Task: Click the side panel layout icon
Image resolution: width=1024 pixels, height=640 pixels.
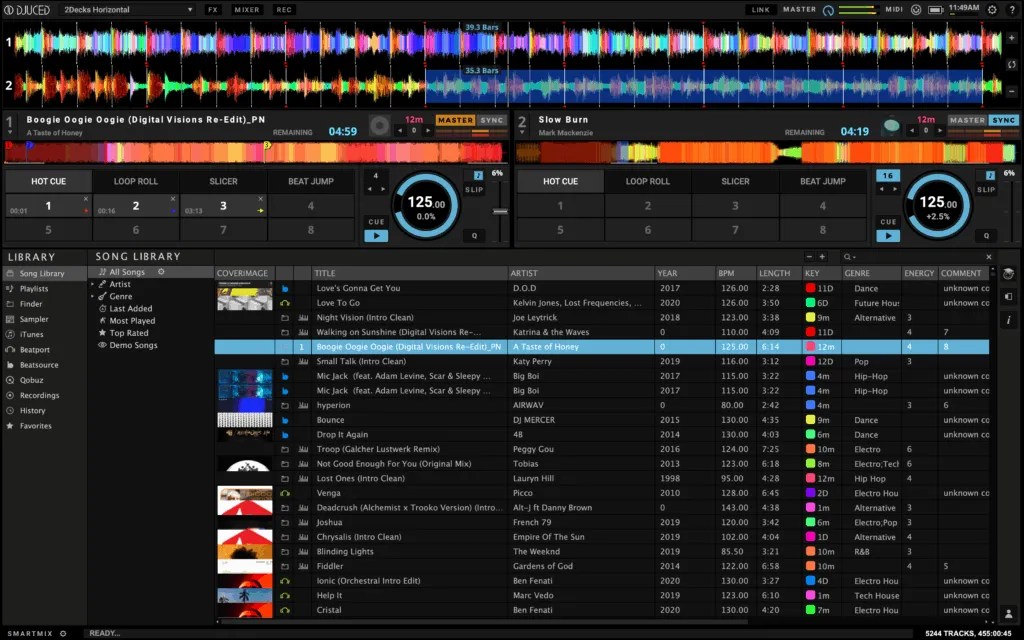Action: 1009,296
